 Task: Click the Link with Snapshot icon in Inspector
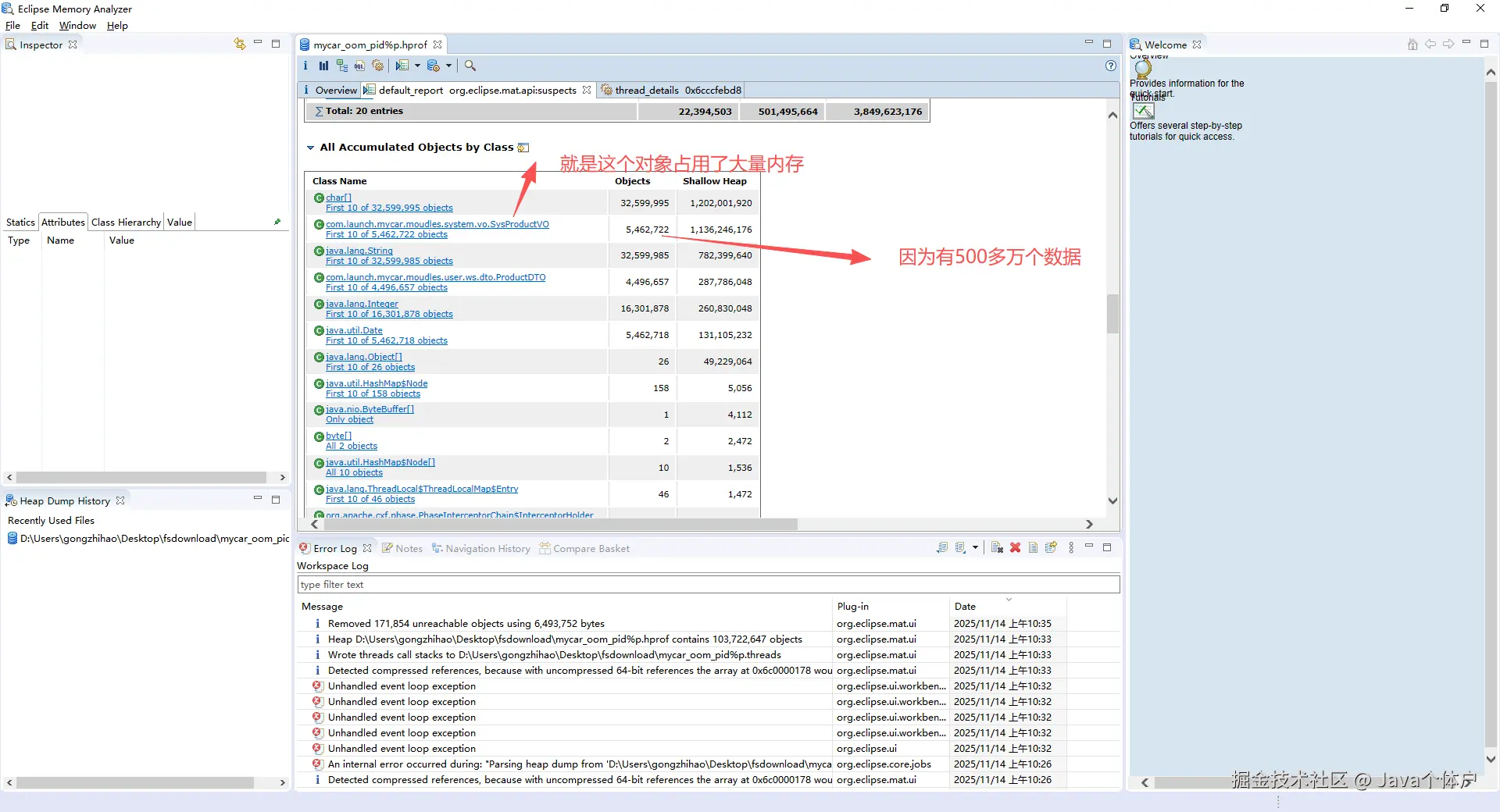pyautogui.click(x=239, y=44)
